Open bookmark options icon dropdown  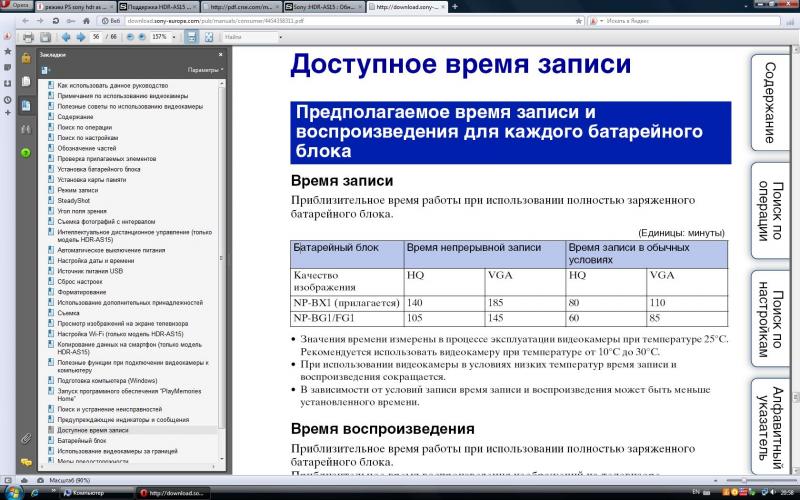(x=46, y=70)
